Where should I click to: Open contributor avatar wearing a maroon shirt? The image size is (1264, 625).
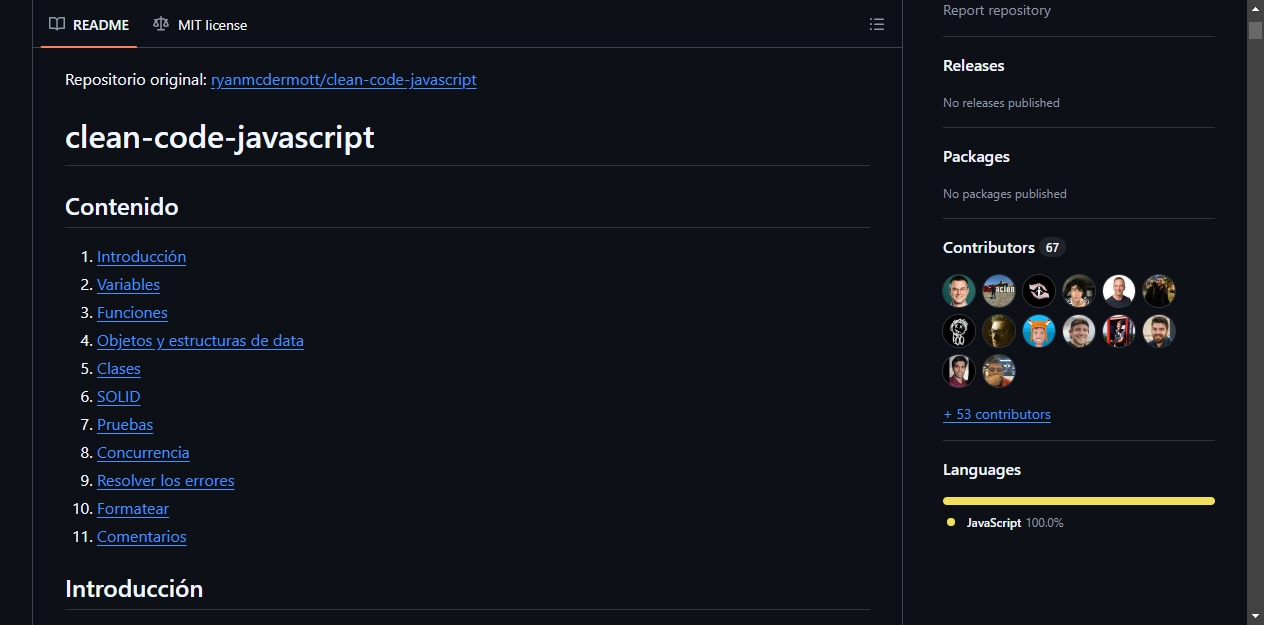coord(959,371)
